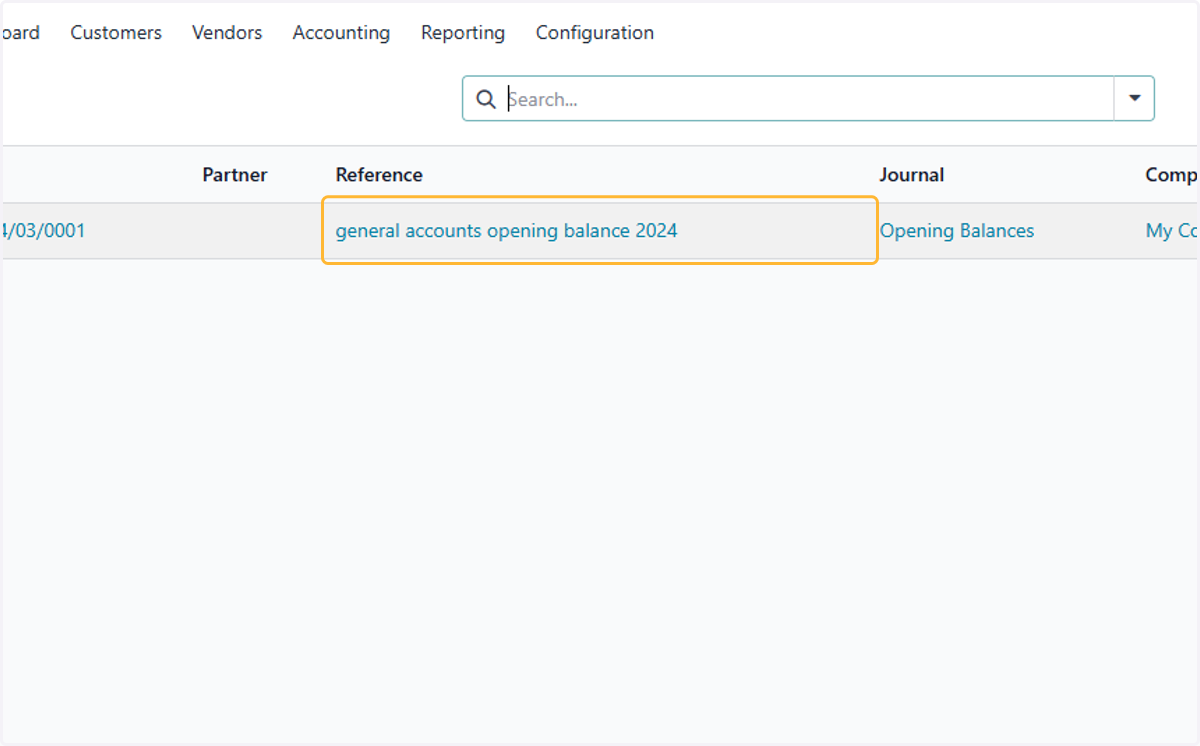Open the Vendors menu

pos(227,33)
